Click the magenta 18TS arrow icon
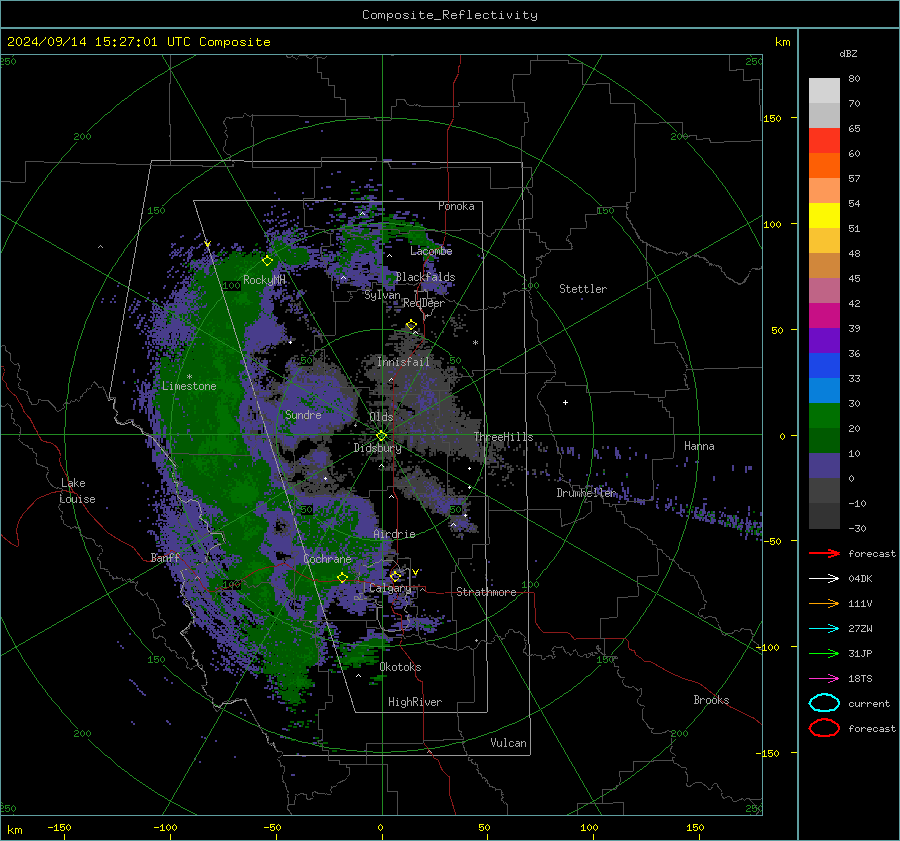 824,679
